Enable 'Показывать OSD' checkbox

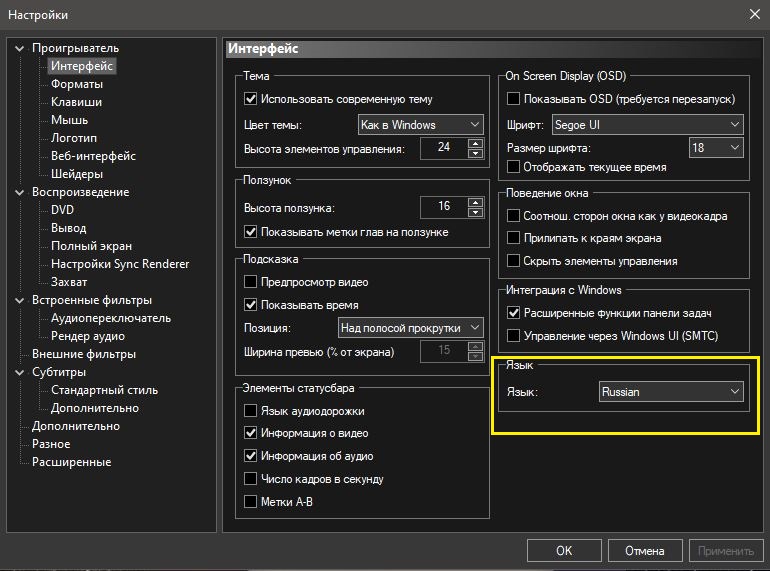pos(513,99)
